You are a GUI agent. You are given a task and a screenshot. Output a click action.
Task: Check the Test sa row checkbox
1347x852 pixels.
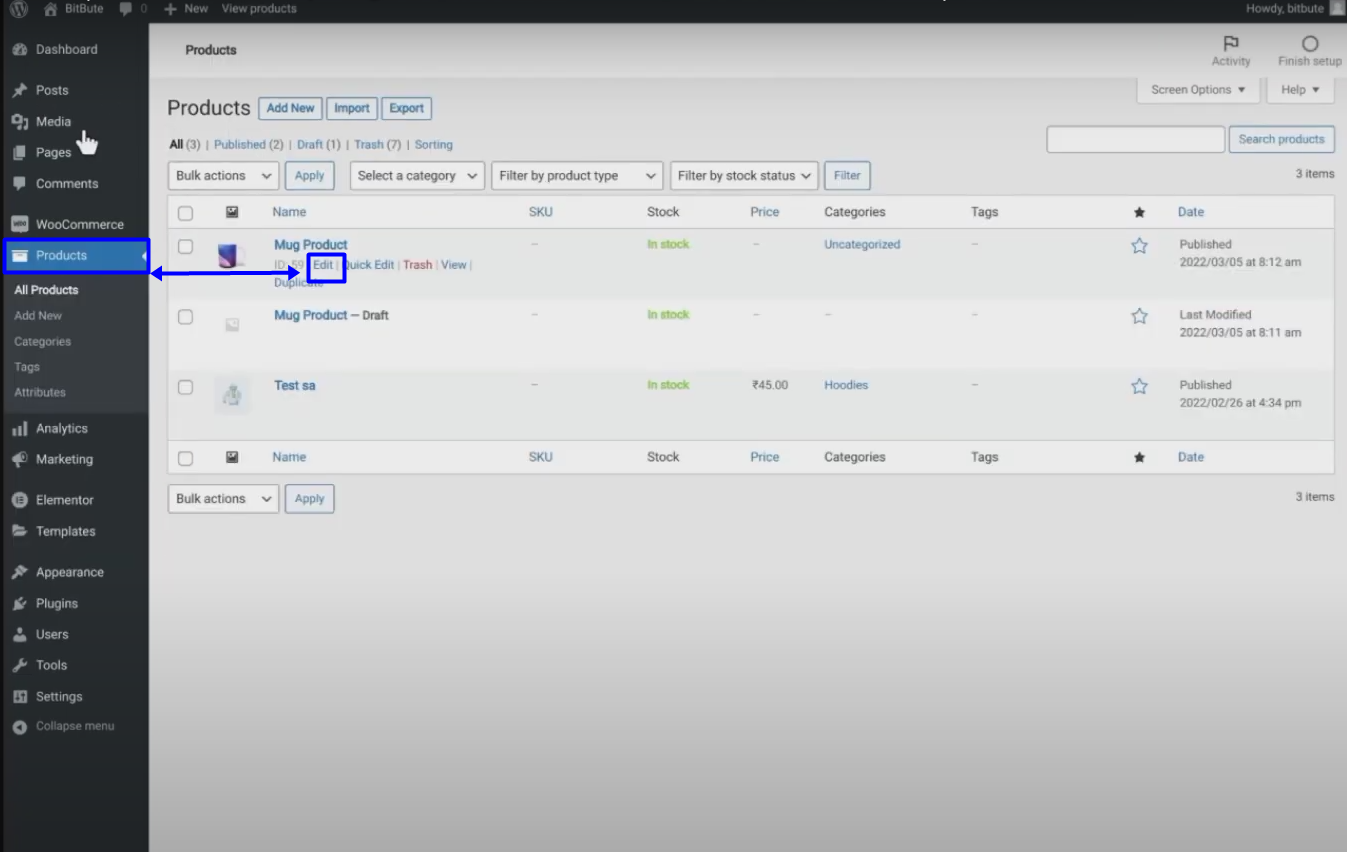coord(185,386)
